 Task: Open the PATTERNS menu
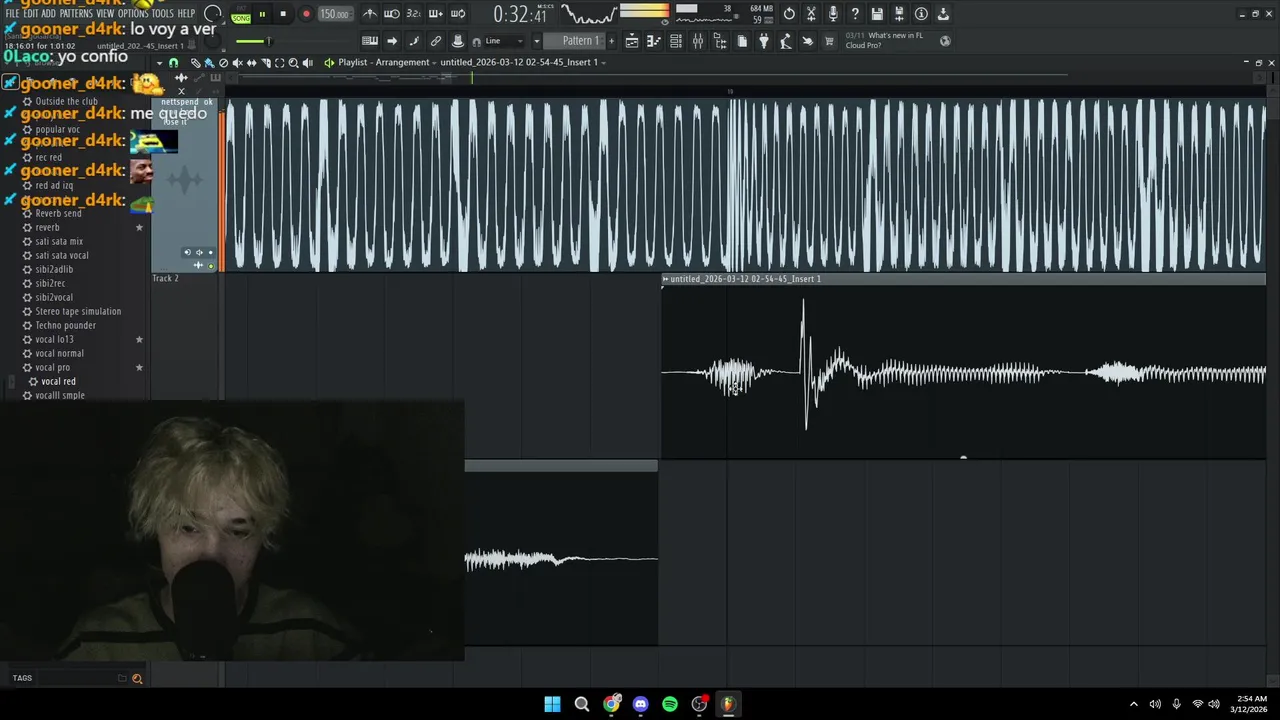76,14
